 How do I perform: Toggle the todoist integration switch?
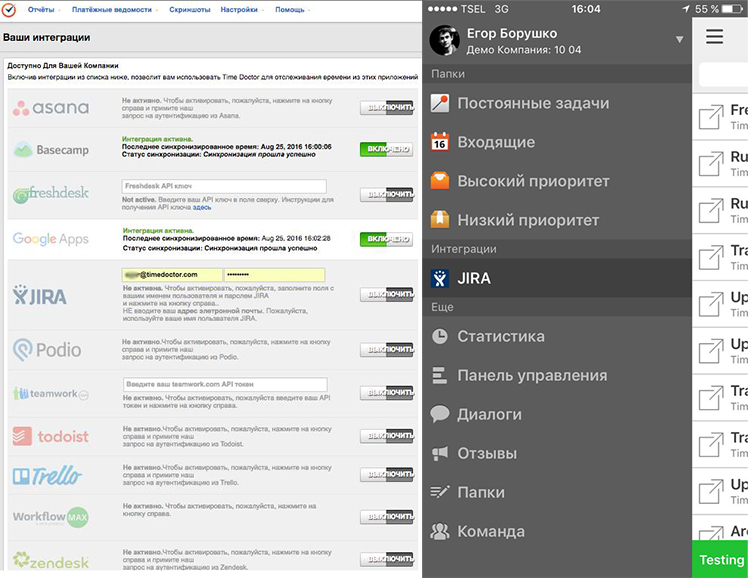pos(387,435)
